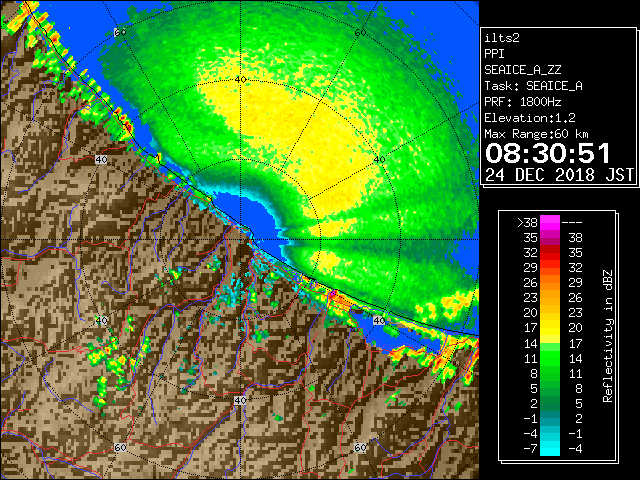Click the '>38' legend label

tap(527, 223)
